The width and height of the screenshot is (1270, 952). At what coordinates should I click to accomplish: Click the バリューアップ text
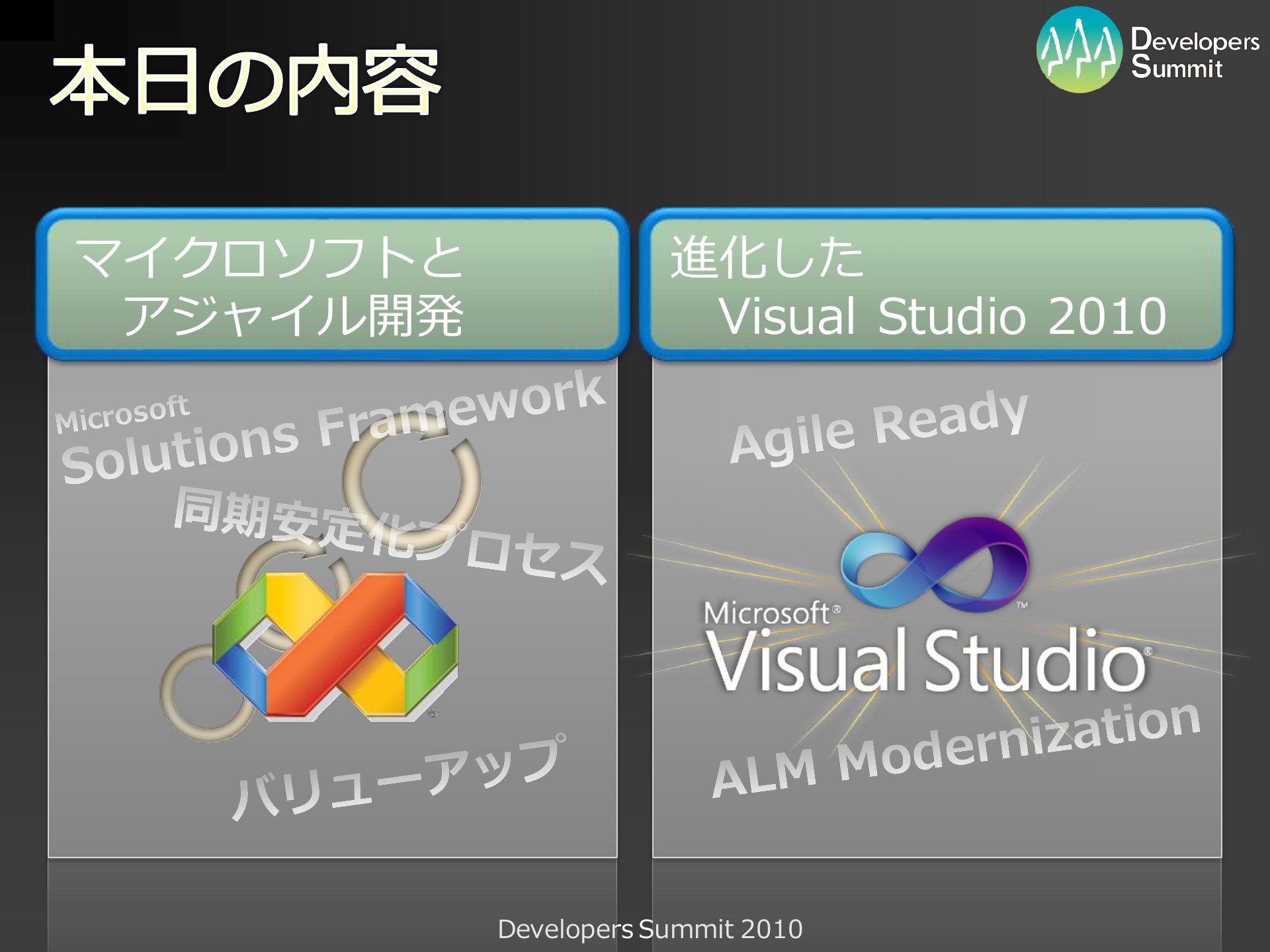(x=399, y=776)
